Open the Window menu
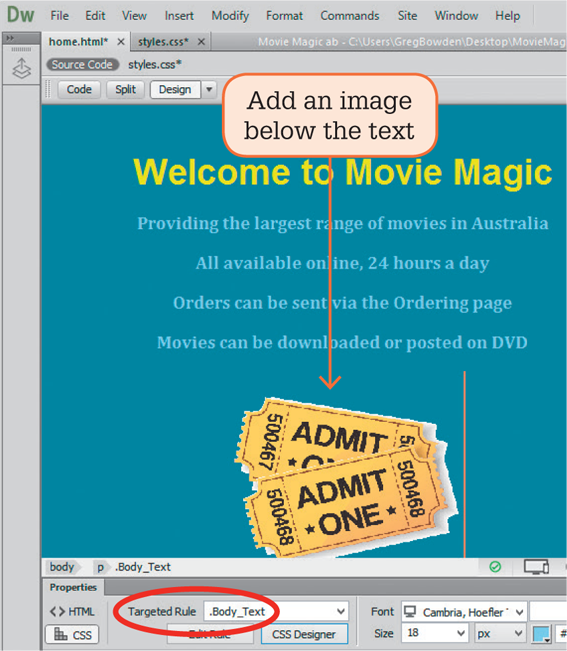The width and height of the screenshot is (567, 651). point(456,16)
